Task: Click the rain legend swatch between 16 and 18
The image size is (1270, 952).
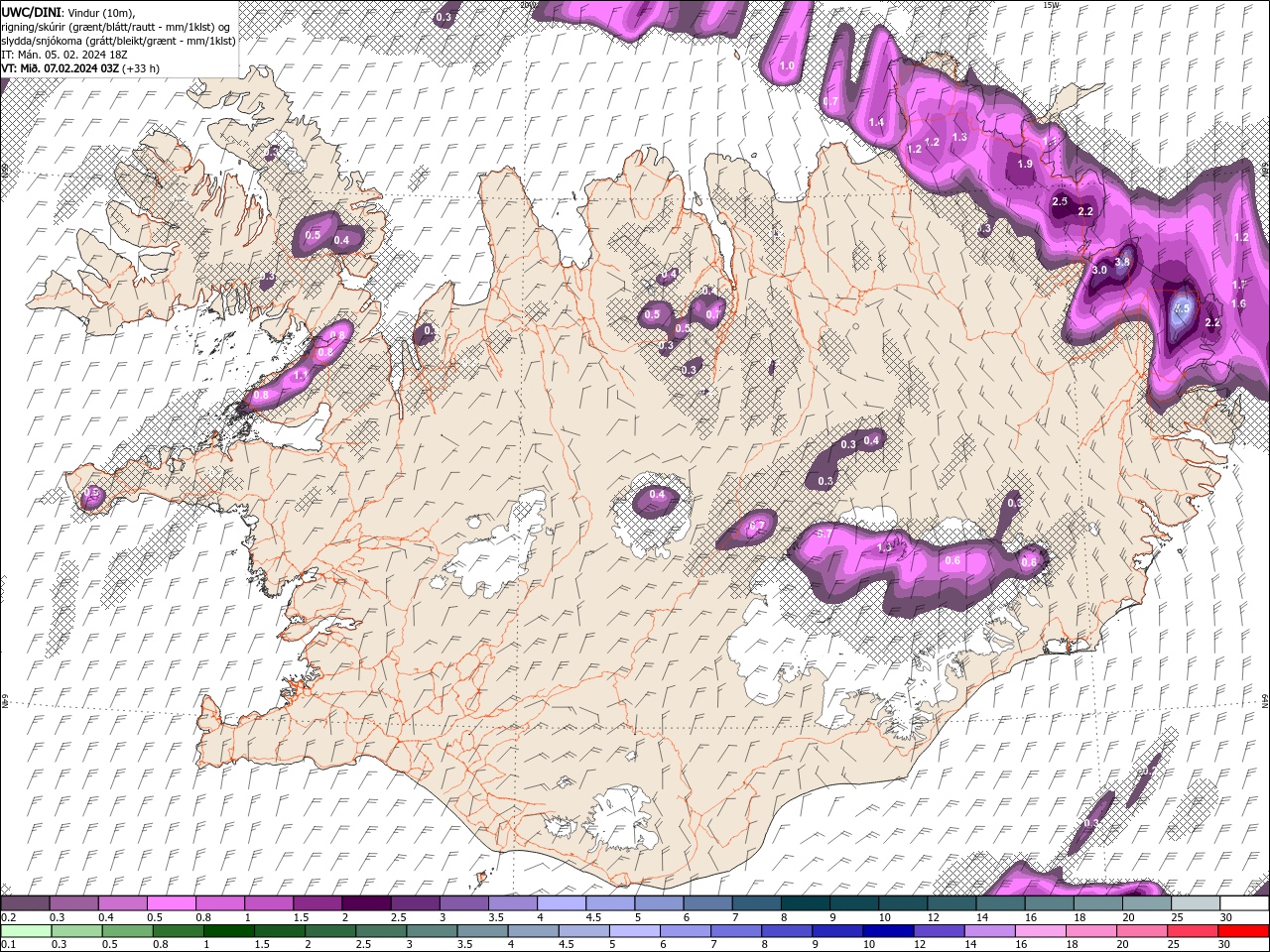Action: [1041, 931]
